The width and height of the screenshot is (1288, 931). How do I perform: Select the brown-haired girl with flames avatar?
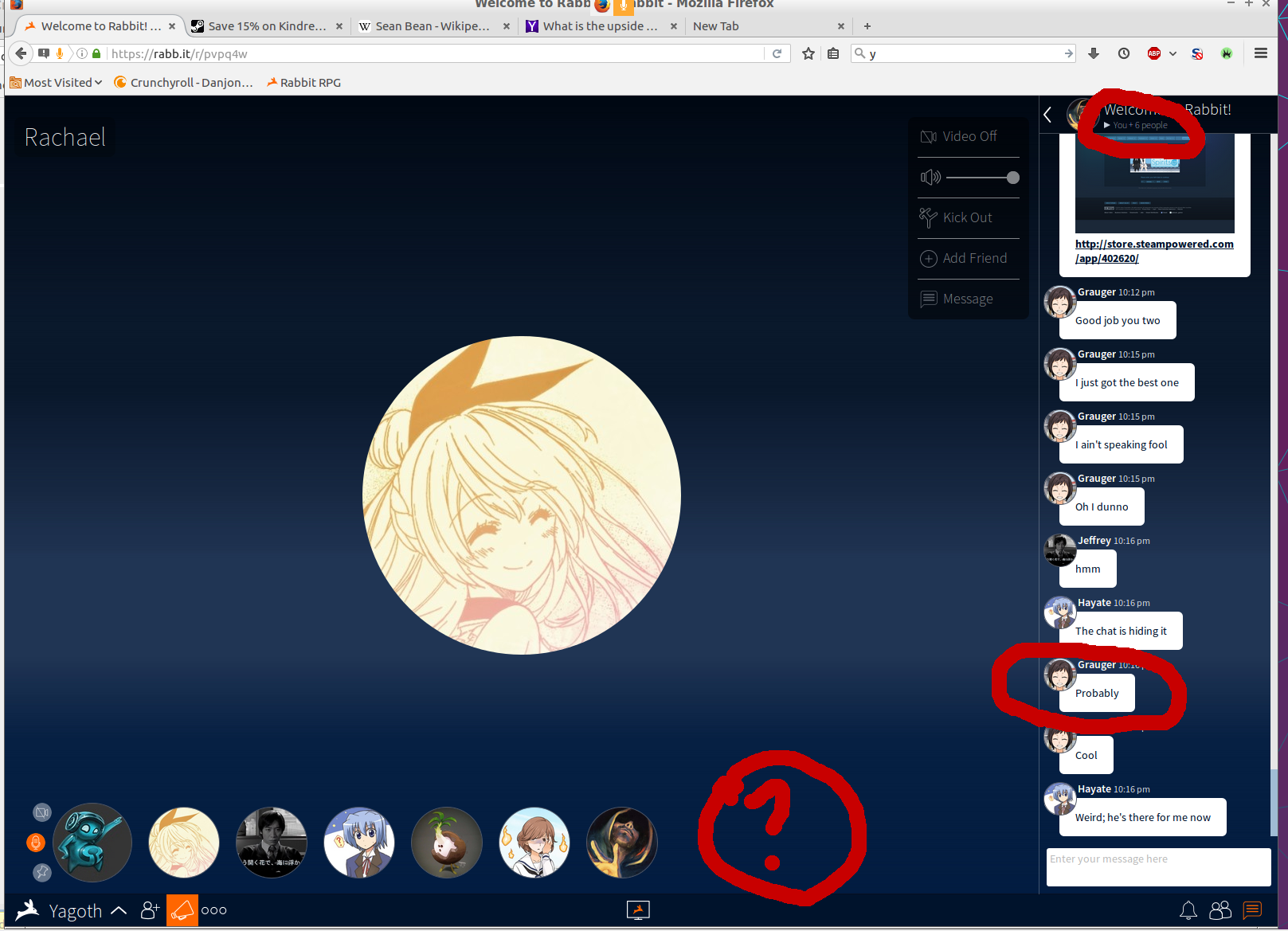click(x=534, y=843)
